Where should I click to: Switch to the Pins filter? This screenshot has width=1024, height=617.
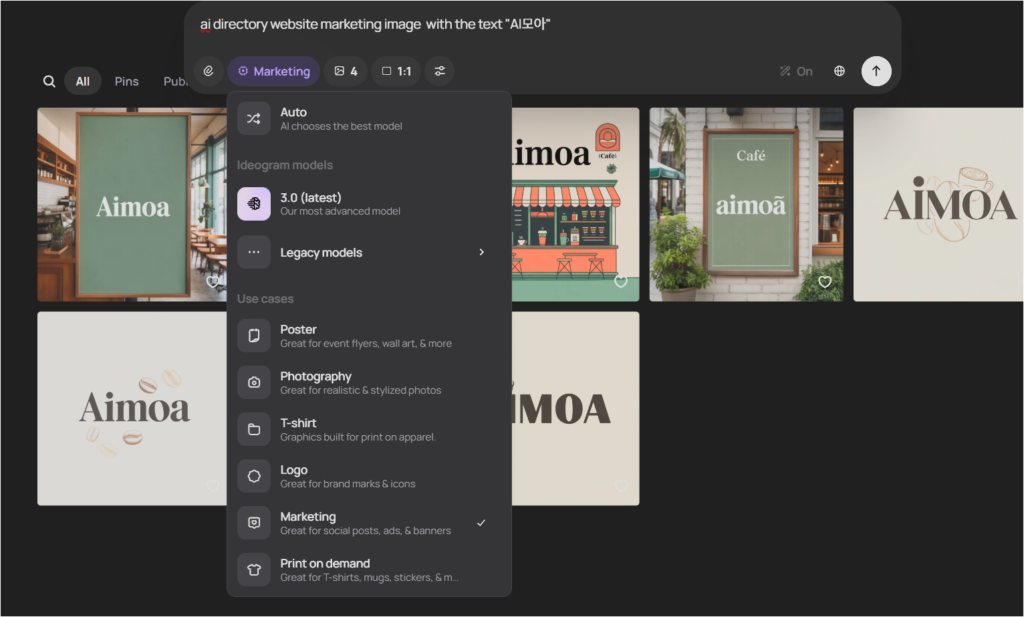(126, 82)
